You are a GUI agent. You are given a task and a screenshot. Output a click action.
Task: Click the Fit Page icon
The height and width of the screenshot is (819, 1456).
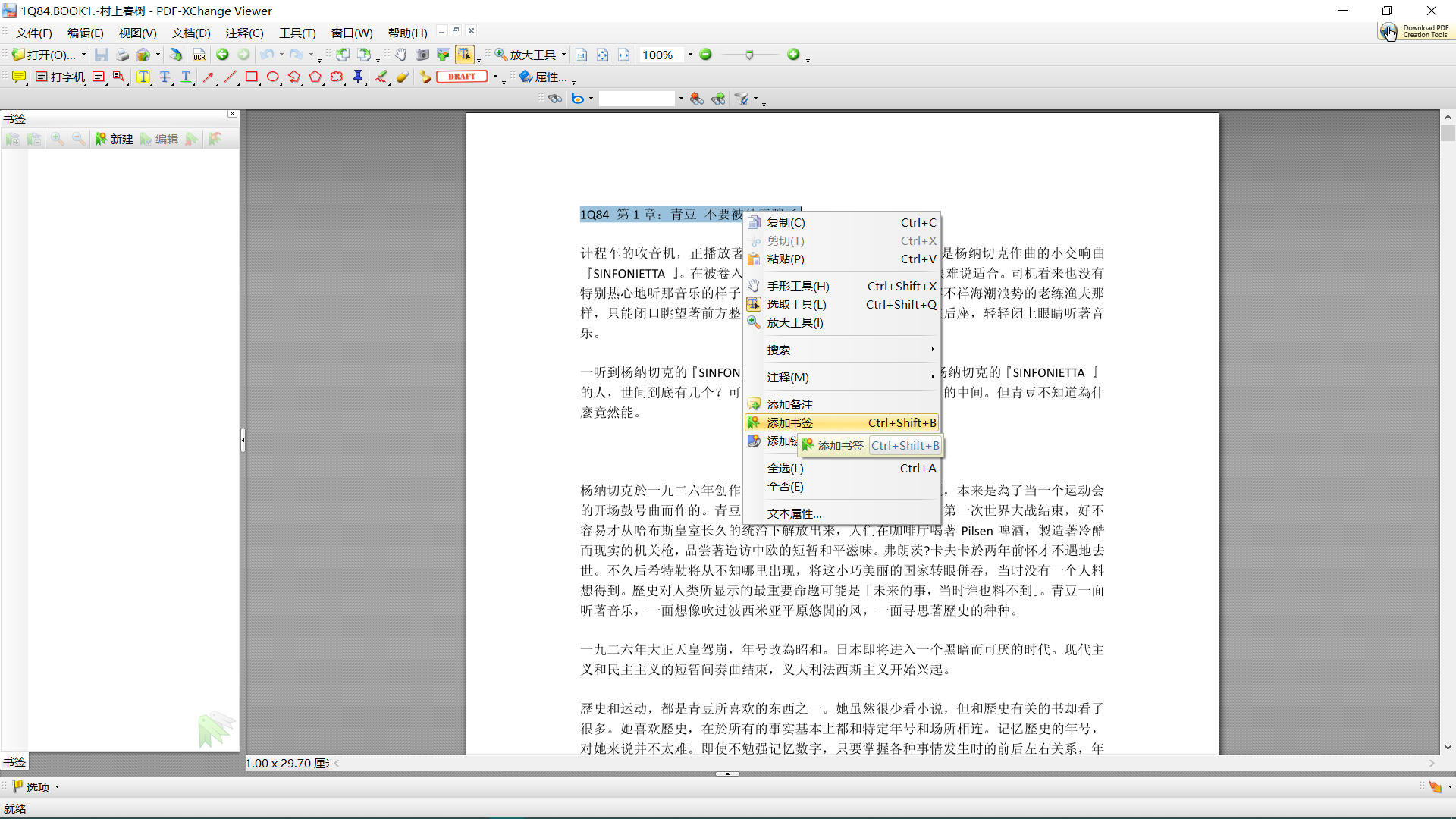603,55
